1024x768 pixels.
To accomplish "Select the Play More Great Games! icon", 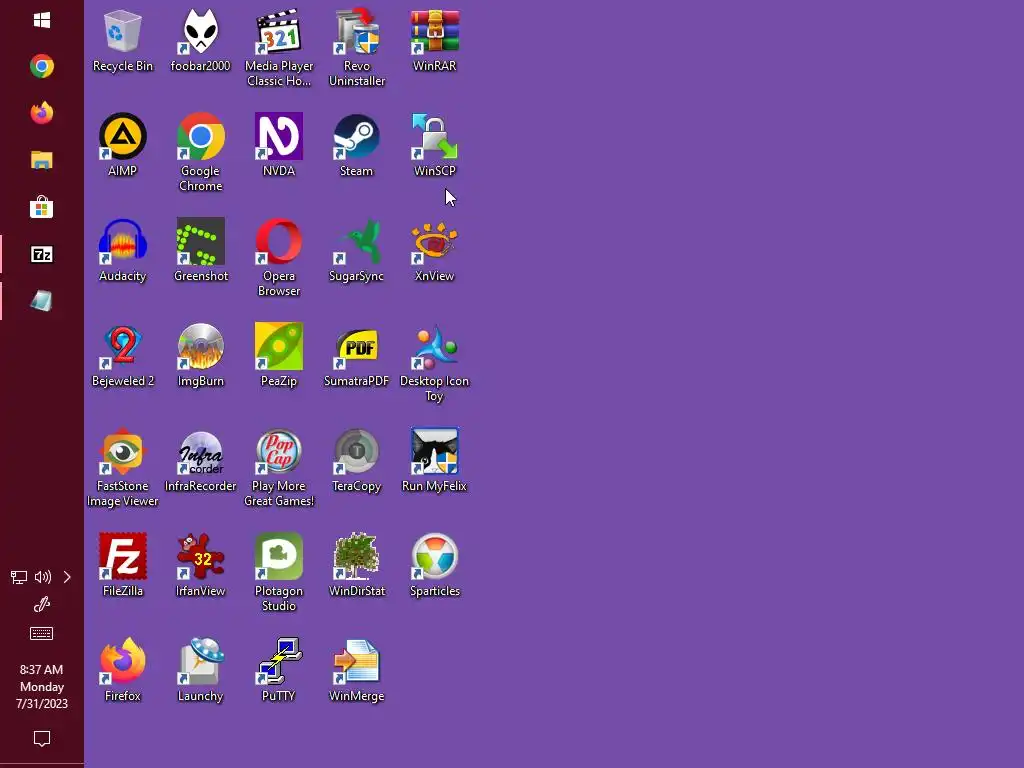I will (x=279, y=468).
